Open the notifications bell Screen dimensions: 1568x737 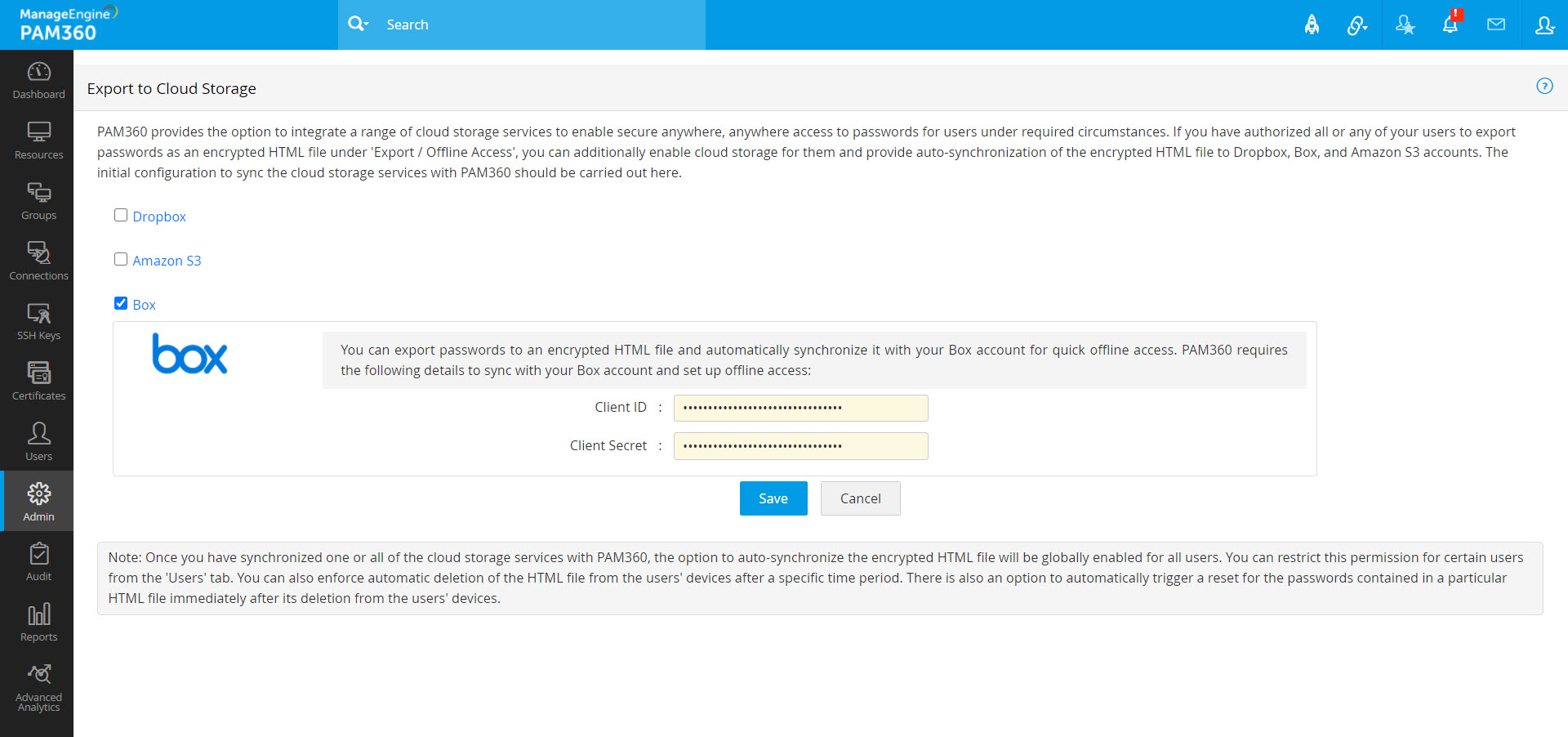pos(1450,24)
